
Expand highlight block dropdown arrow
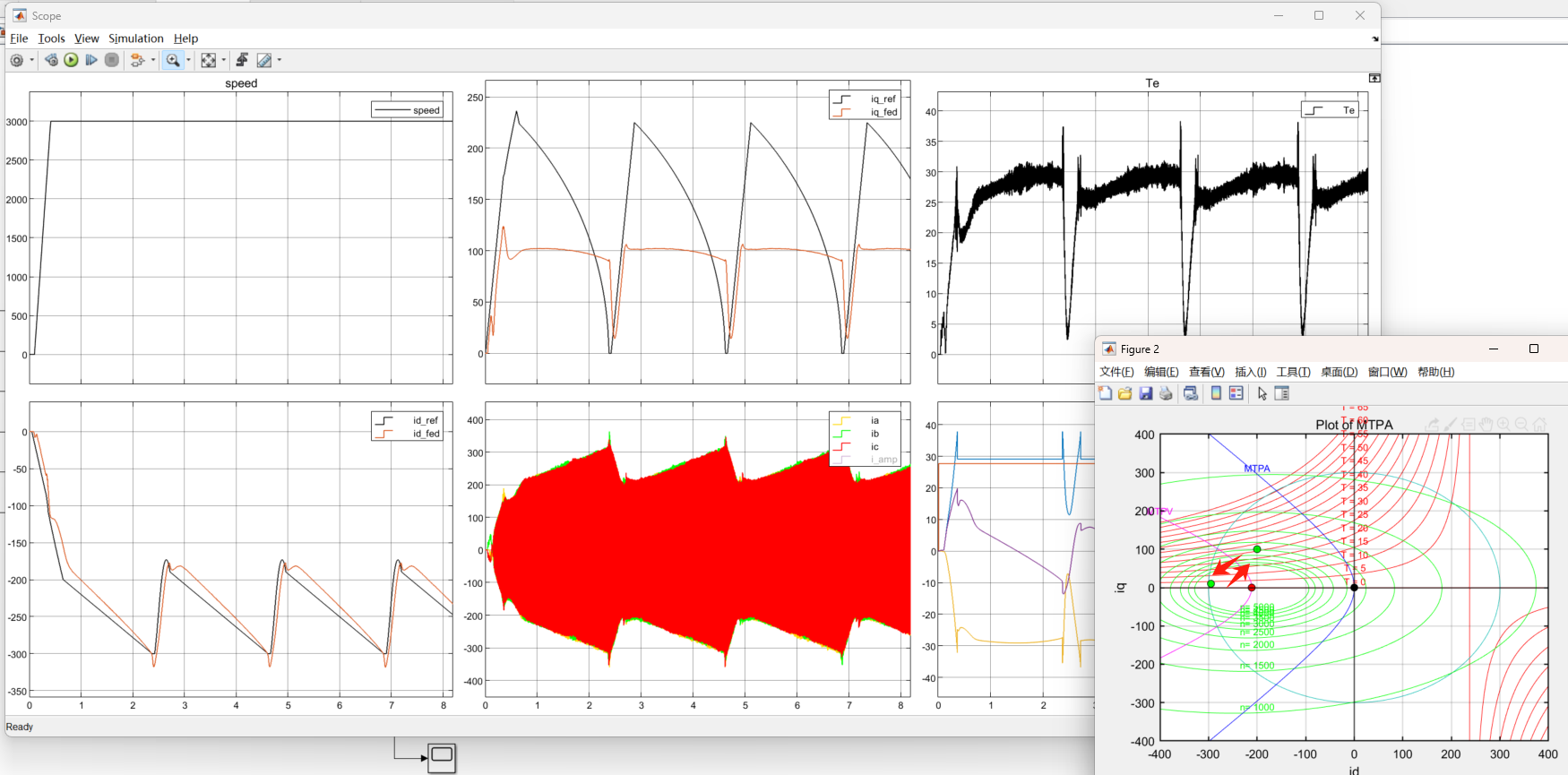pyautogui.click(x=153, y=60)
